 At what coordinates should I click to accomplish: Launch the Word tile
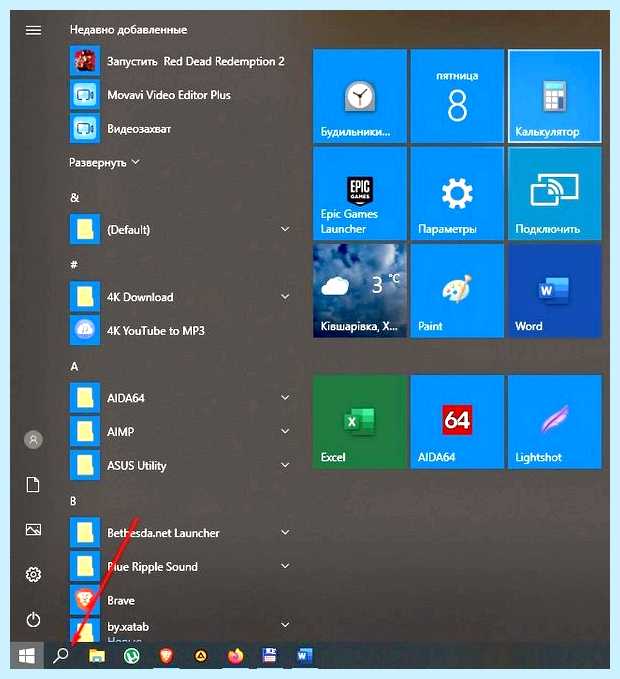click(555, 291)
